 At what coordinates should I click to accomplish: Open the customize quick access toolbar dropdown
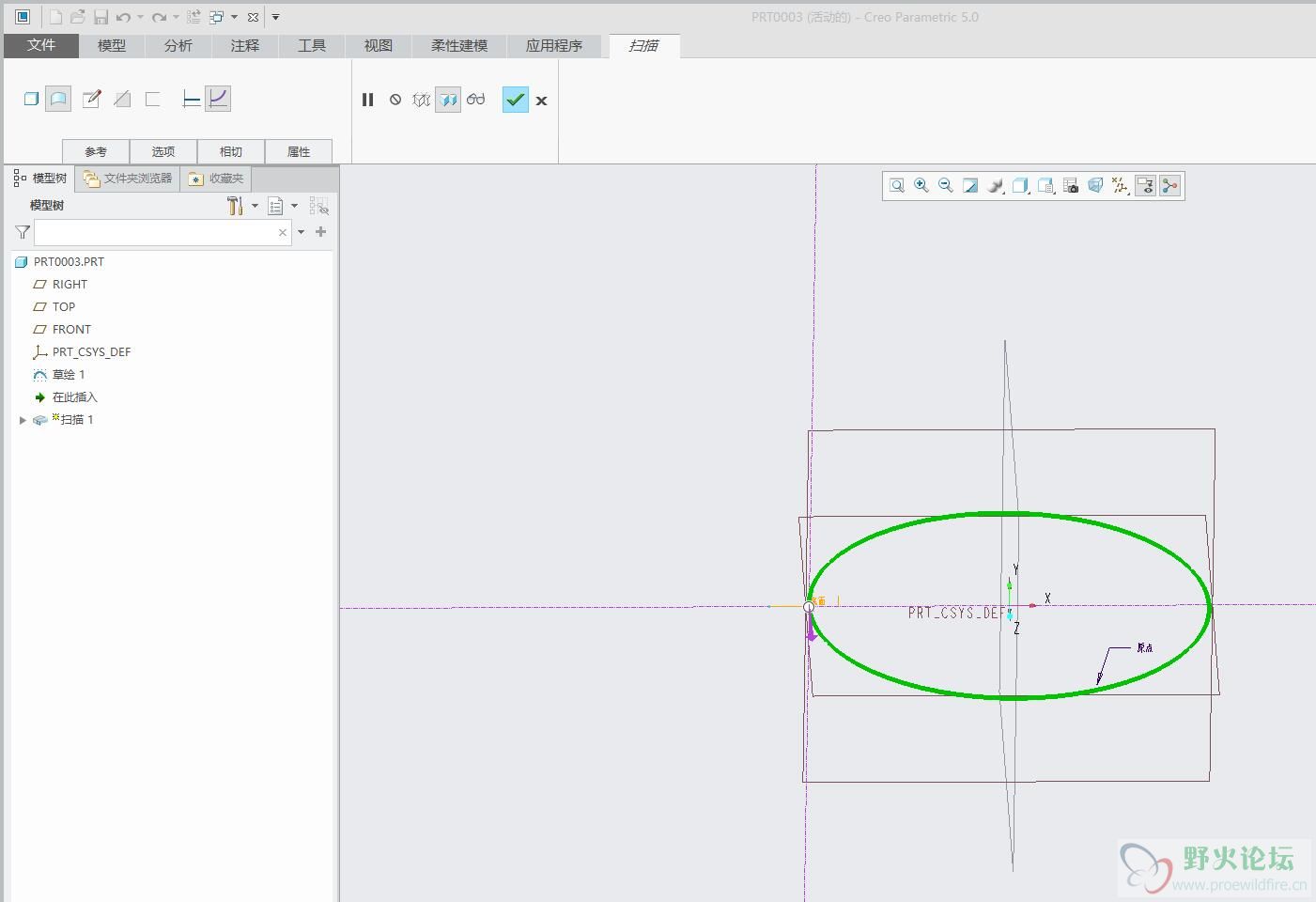(x=275, y=17)
